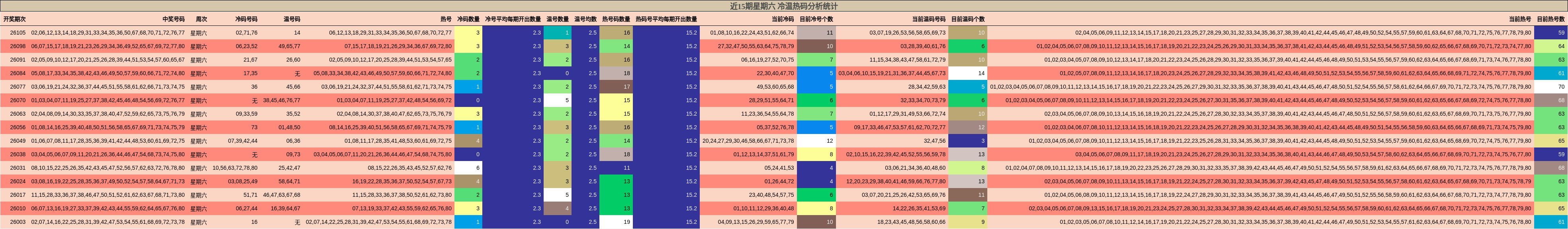
Task: Click the 当前热号 column header
Action: (1520, 19)
